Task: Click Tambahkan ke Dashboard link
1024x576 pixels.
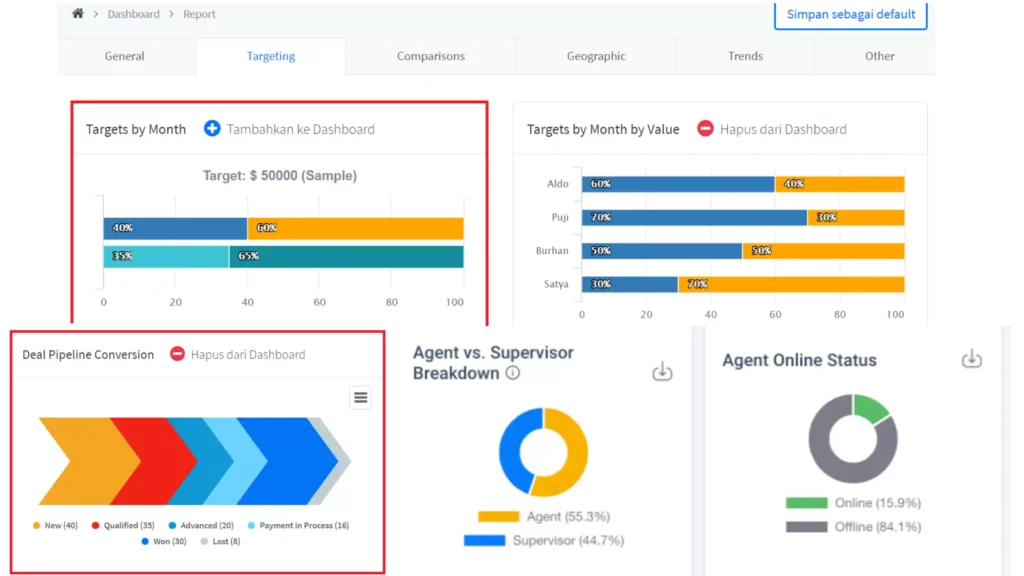Action: [x=300, y=129]
